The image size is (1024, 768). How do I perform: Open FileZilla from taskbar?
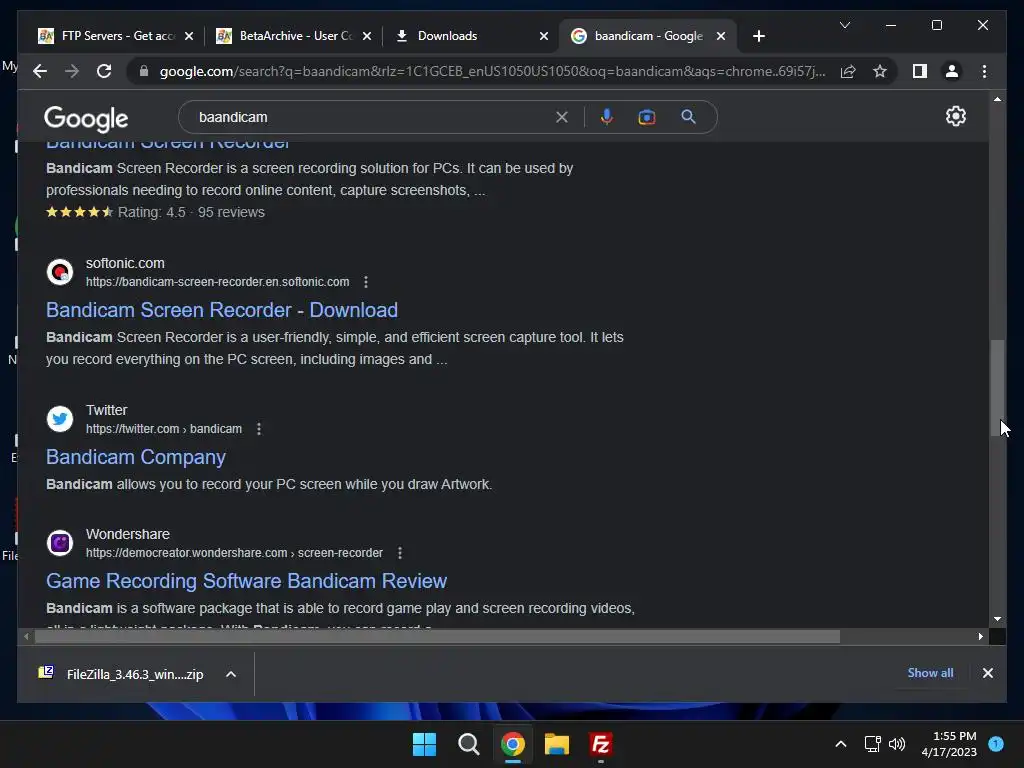[x=600, y=744]
